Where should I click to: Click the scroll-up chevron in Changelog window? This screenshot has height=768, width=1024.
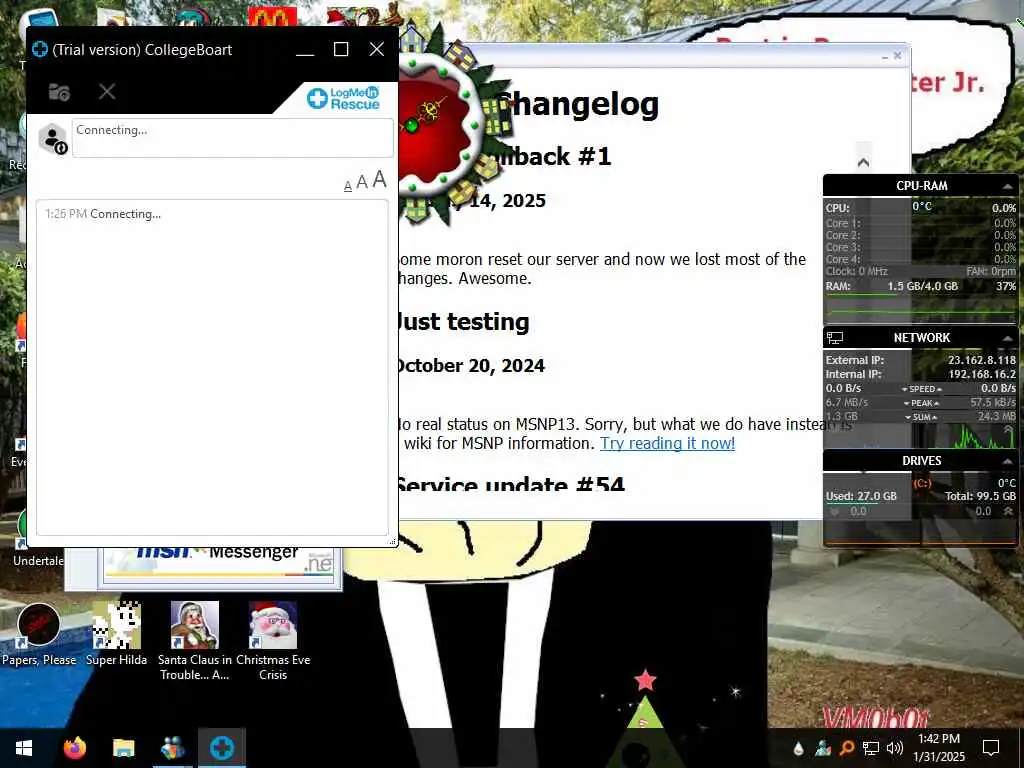pyautogui.click(x=863, y=162)
